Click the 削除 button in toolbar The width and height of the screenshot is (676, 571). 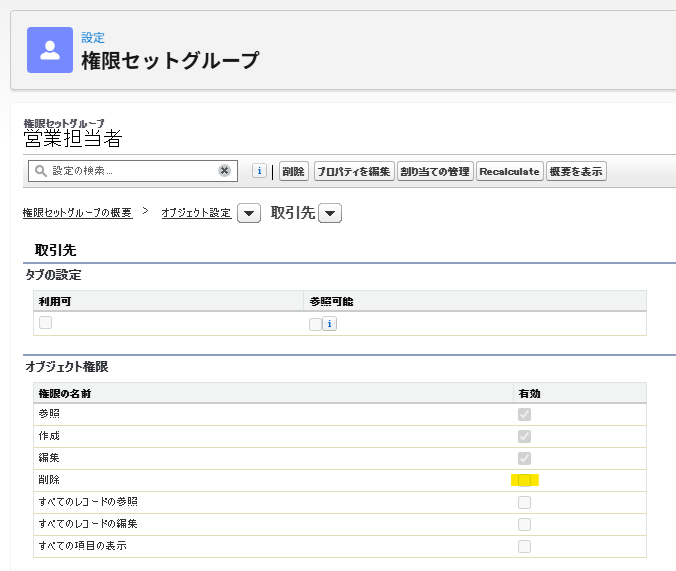(x=294, y=171)
